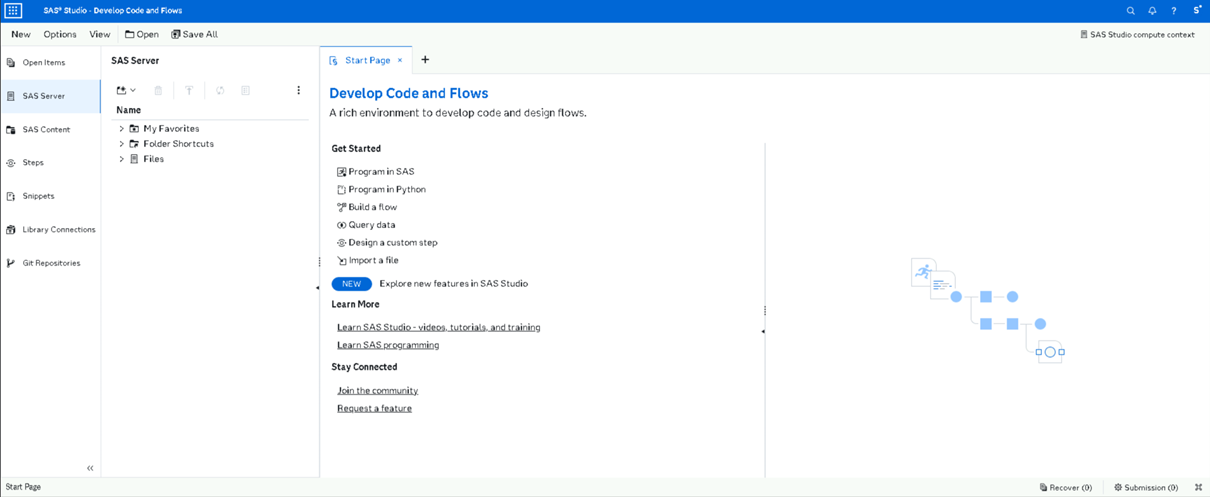
Task: Collapse the navigation pane with double chevron
Action: pos(90,468)
